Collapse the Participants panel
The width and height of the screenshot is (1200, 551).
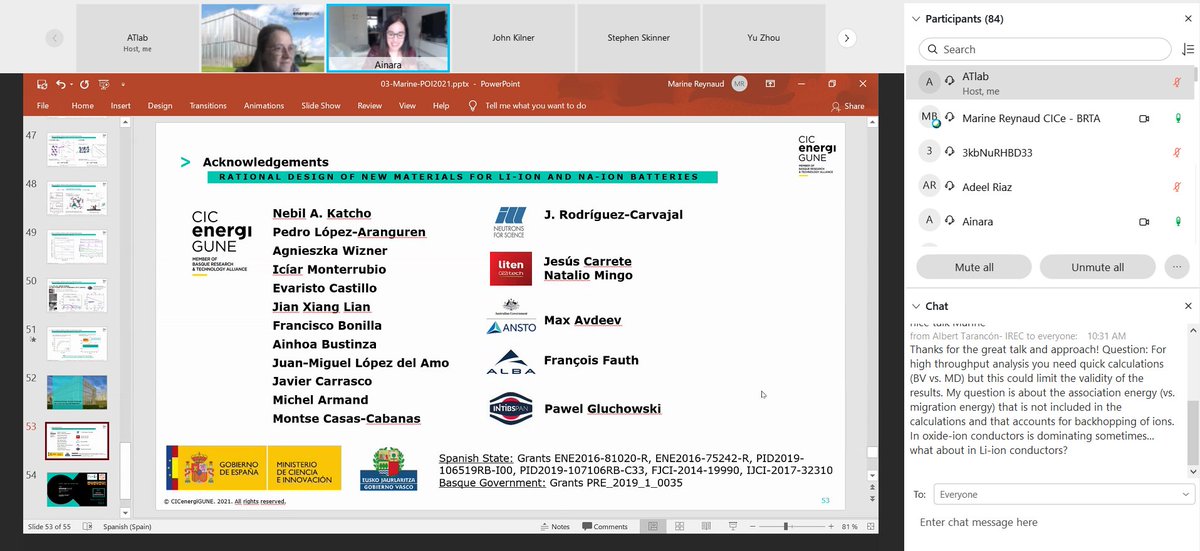point(915,19)
